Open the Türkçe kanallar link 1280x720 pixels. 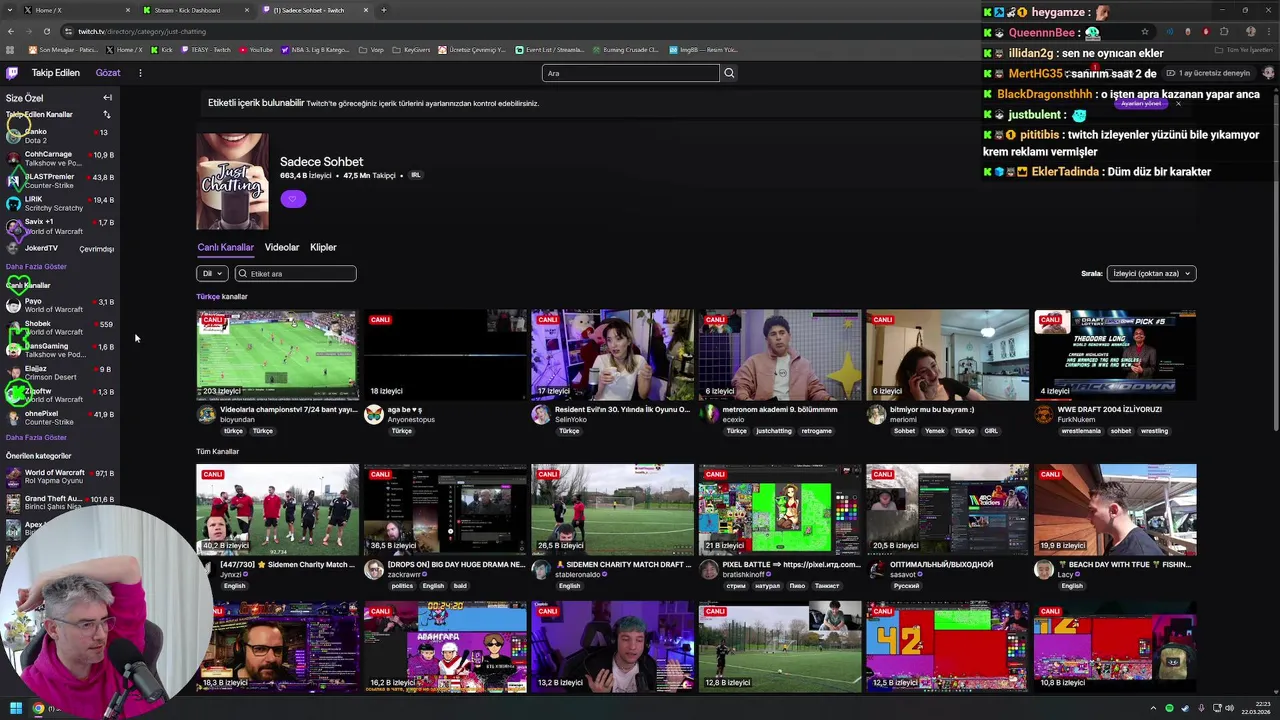click(222, 297)
